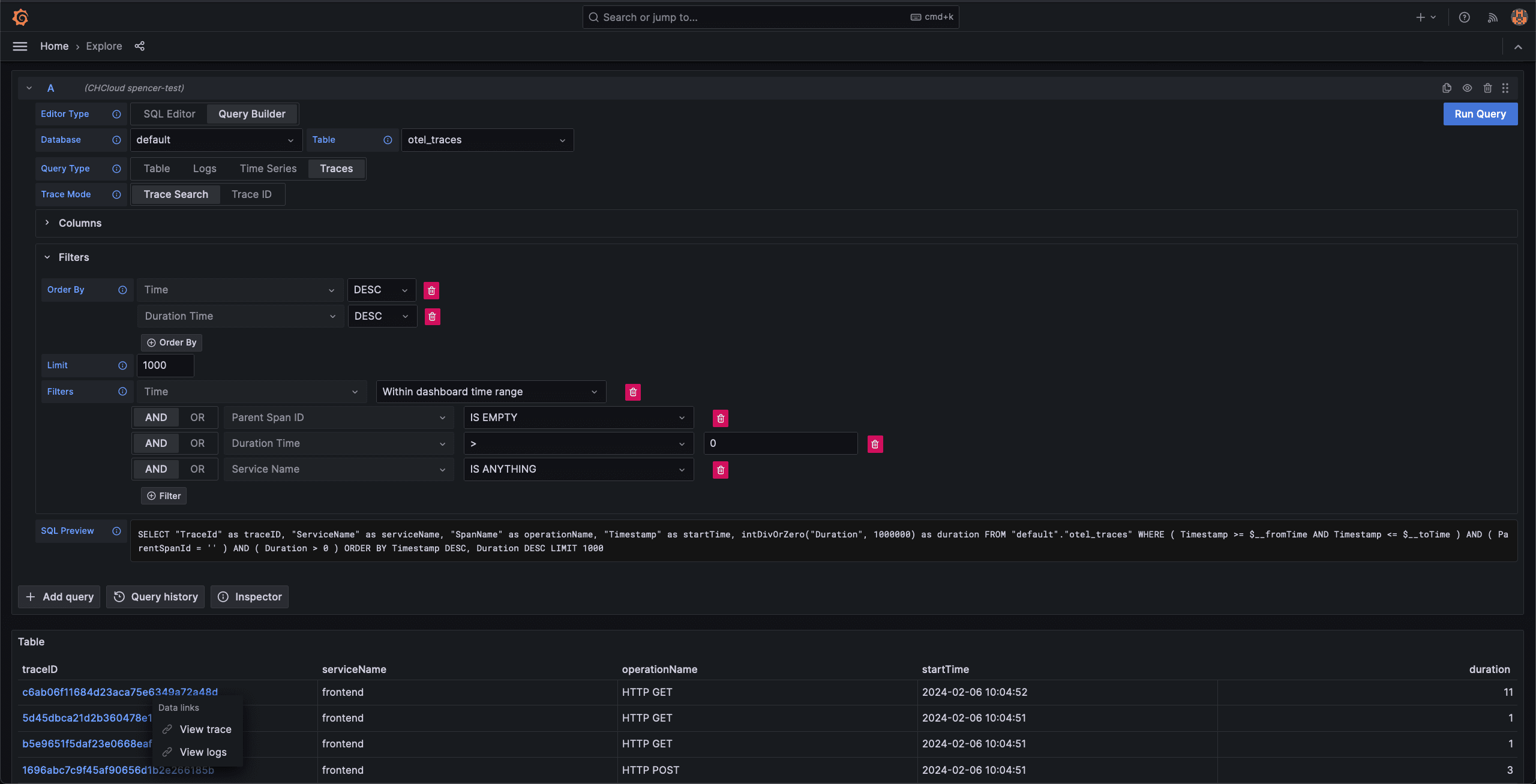Open the news feed RSS icon
The width and height of the screenshot is (1536, 784).
[1492, 17]
